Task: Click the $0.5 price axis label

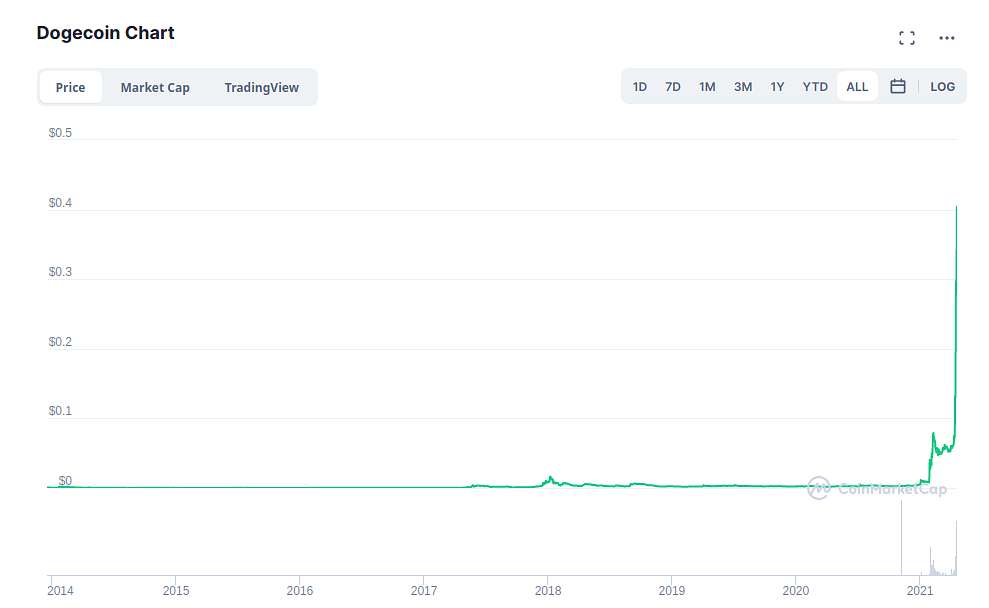Action: (x=60, y=132)
